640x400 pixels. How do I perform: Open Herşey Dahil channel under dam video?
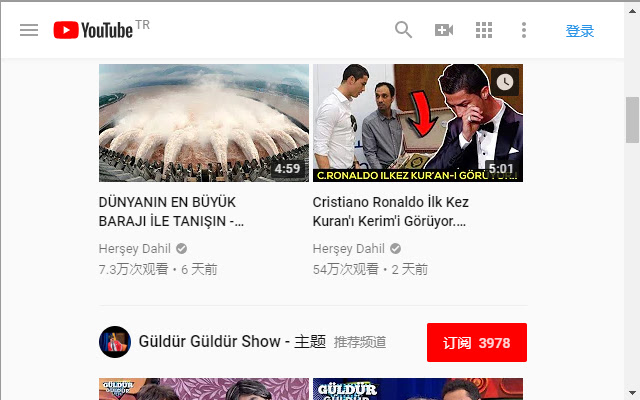135,249
